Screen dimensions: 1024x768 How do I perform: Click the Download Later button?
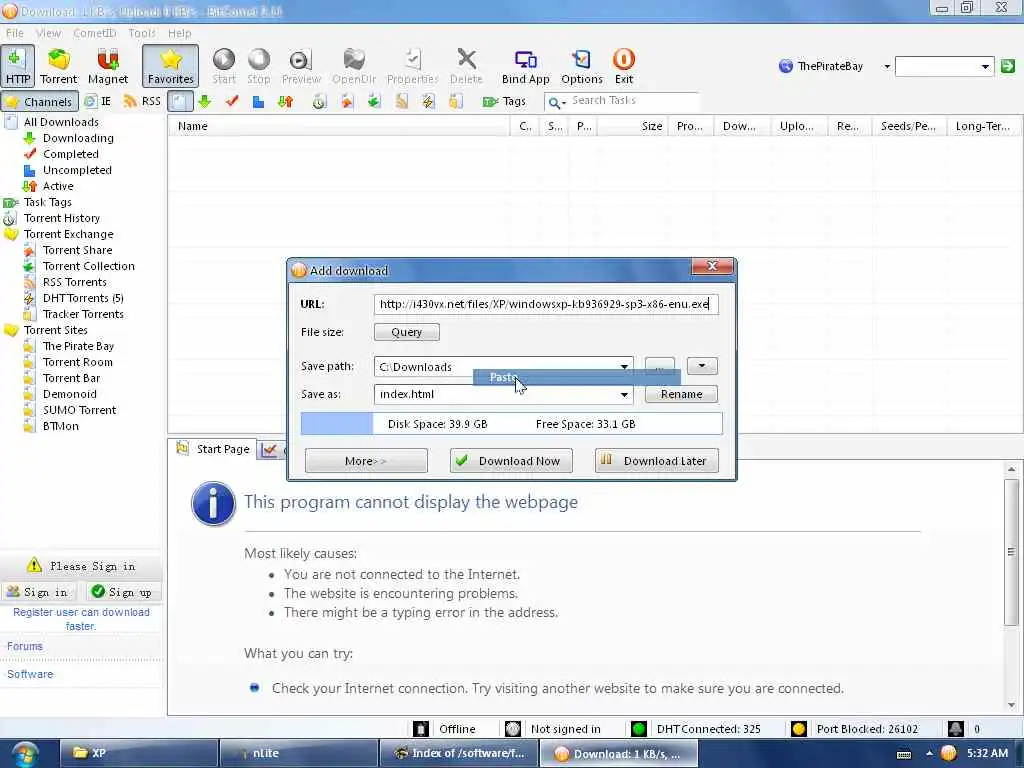pos(656,460)
